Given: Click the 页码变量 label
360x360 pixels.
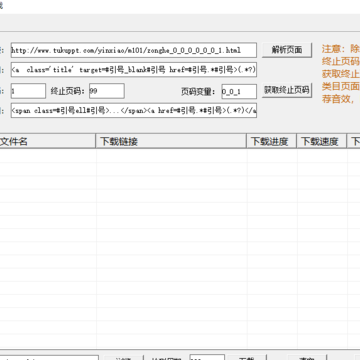Looking at the screenshot, I should 198,91.
